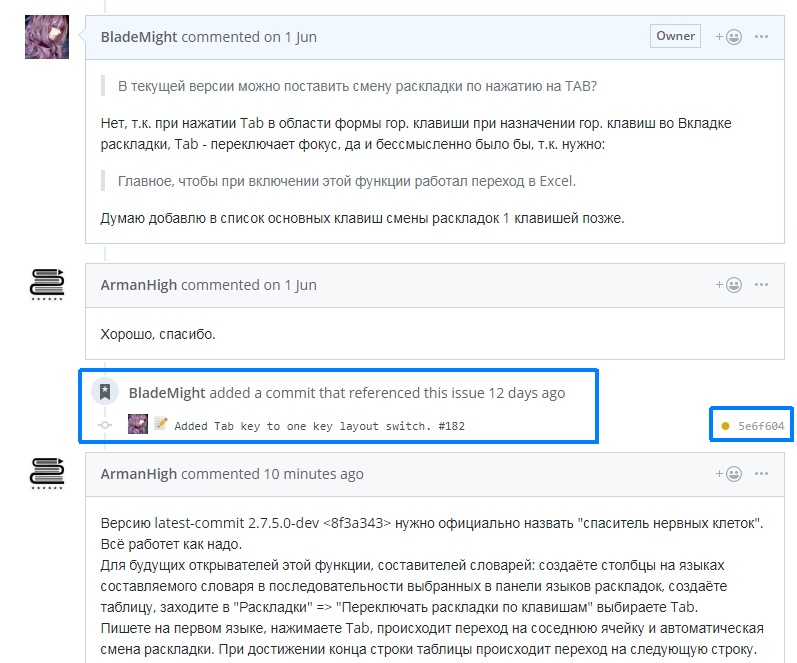Open the '12 days ago' timestamp link
The width and height of the screenshot is (797, 663).
527,393
